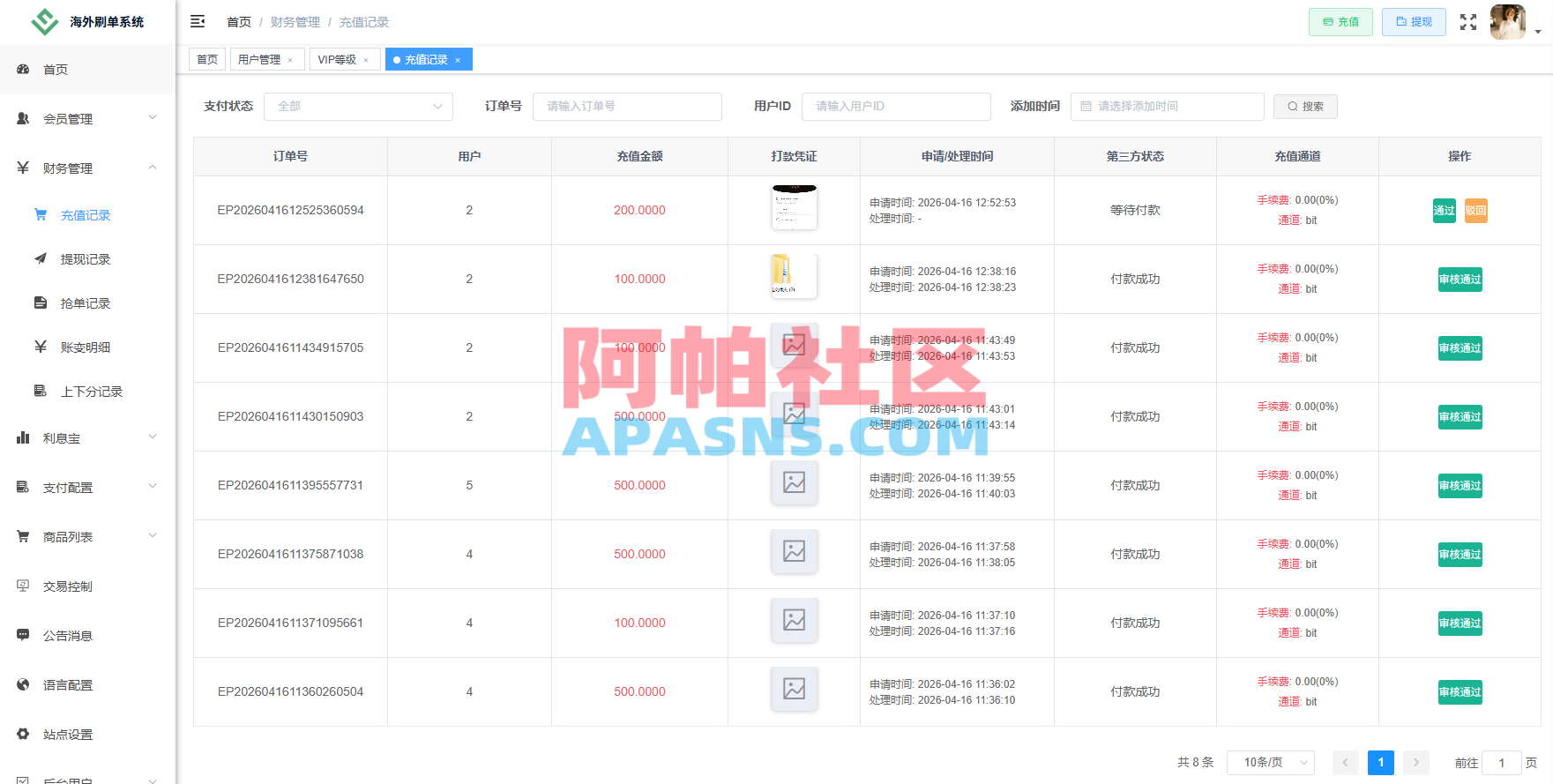Screen dimensions: 1553x784
Task: Collapse the 财务管理 menu
Action: (88, 168)
